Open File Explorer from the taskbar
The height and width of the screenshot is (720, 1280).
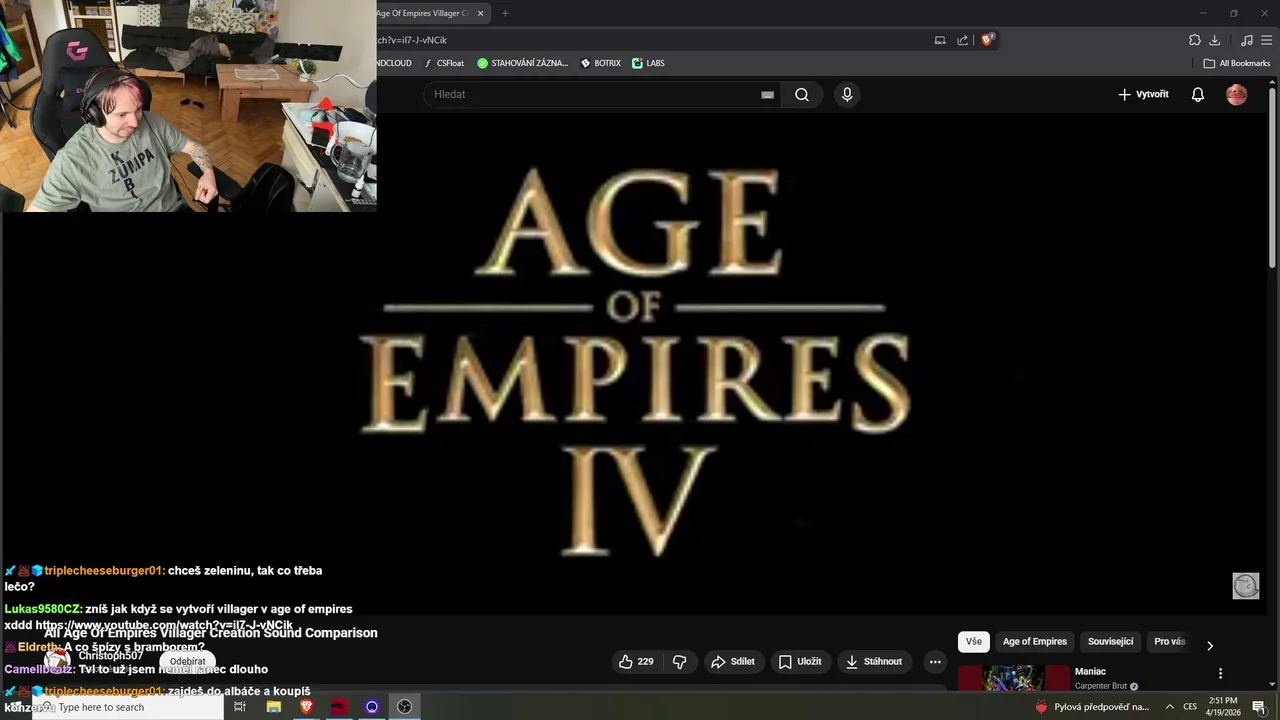(273, 707)
